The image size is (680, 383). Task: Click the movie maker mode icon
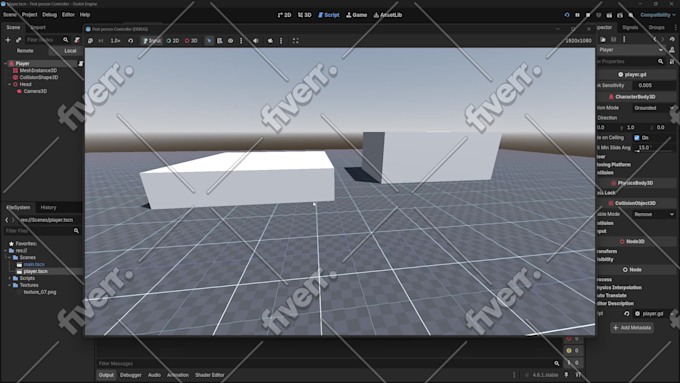[x=631, y=15]
